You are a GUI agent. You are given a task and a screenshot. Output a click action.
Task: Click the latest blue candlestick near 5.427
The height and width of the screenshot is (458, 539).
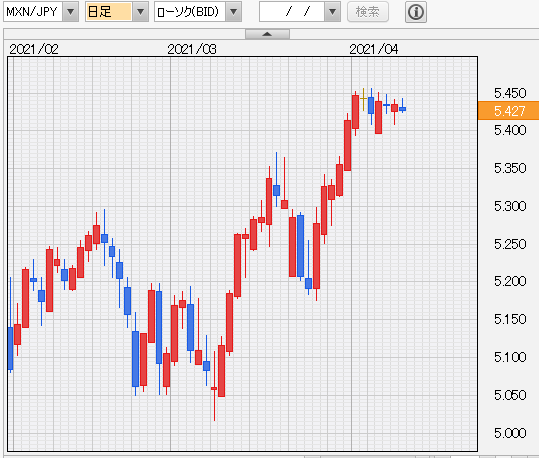tap(403, 109)
